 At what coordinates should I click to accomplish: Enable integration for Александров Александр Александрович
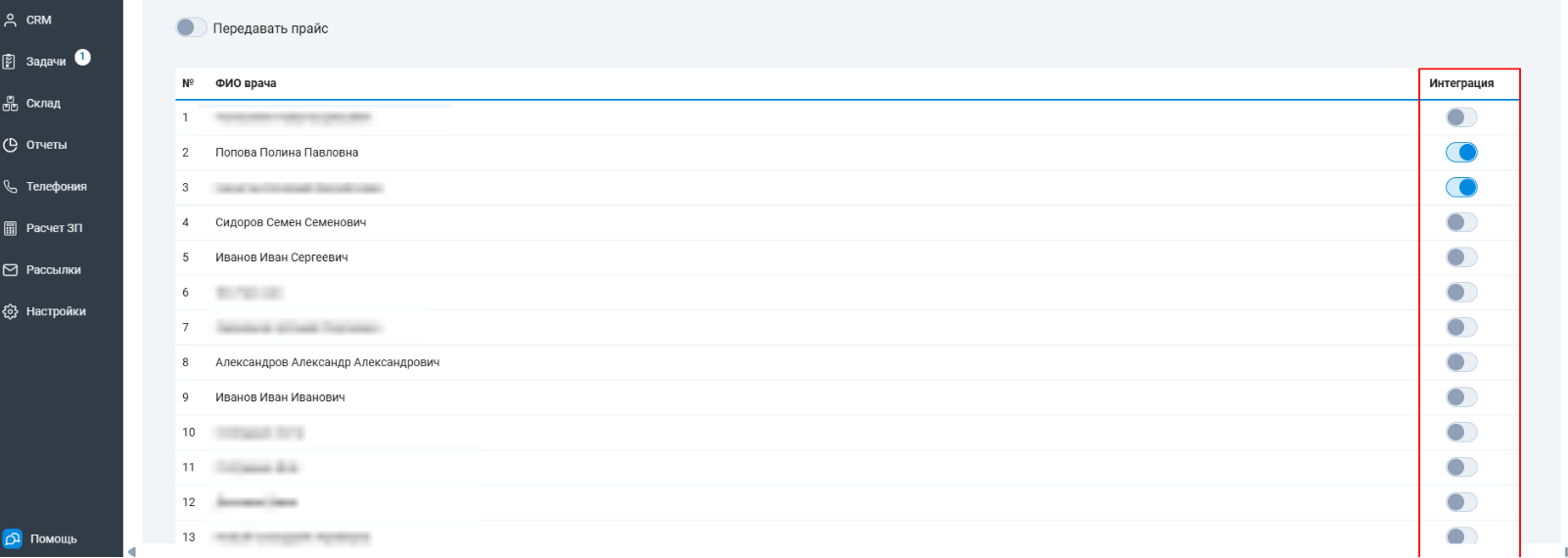pyautogui.click(x=1461, y=362)
